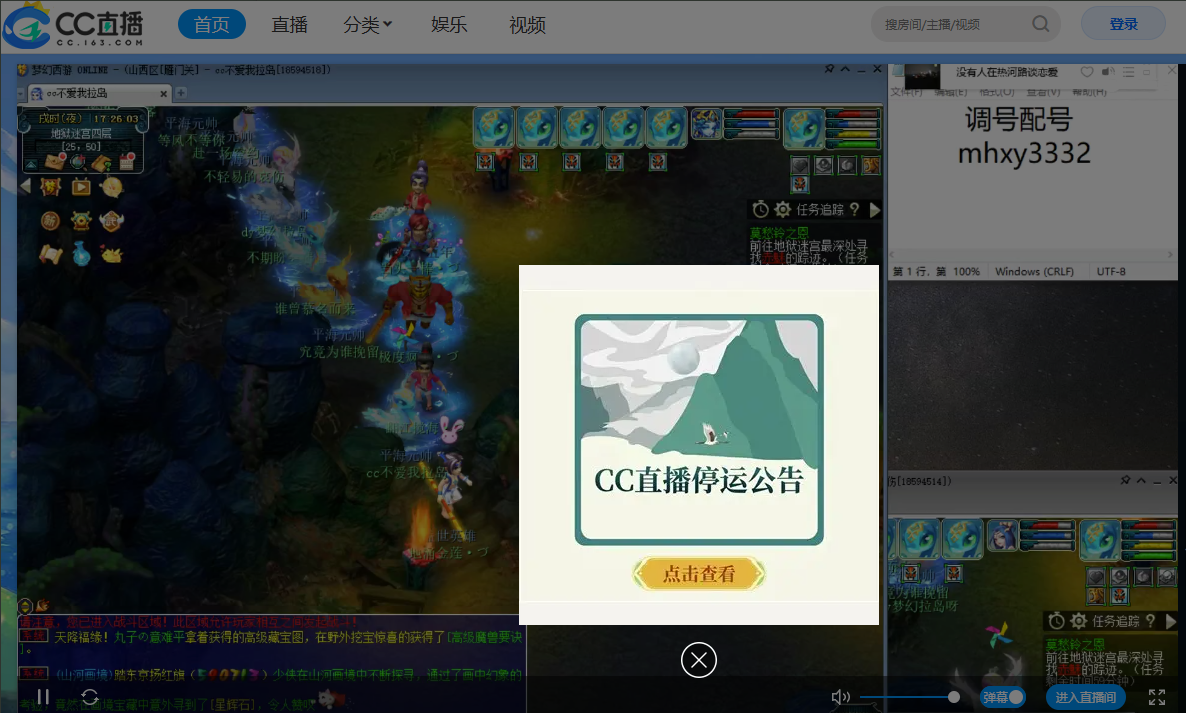Image resolution: width=1186 pixels, height=713 pixels.
Task: Click the UTF-8 encoding status entry
Action: tap(1111, 271)
